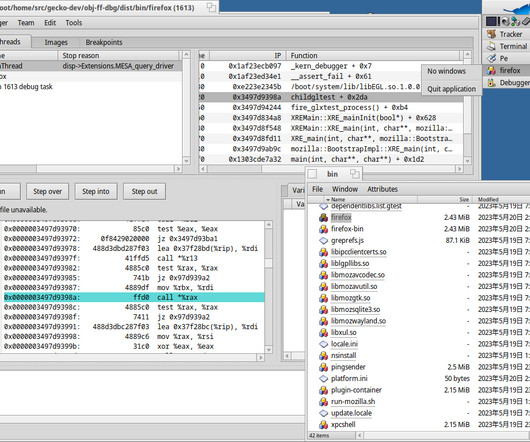Click disassembly view scroll down arrow
The image size is (530, 442).
coord(268,349)
